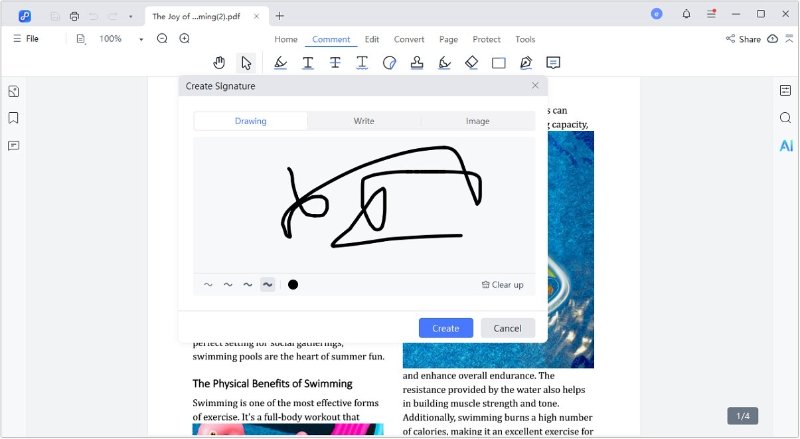
Task: Open the Search panel magnifier
Action: point(786,118)
